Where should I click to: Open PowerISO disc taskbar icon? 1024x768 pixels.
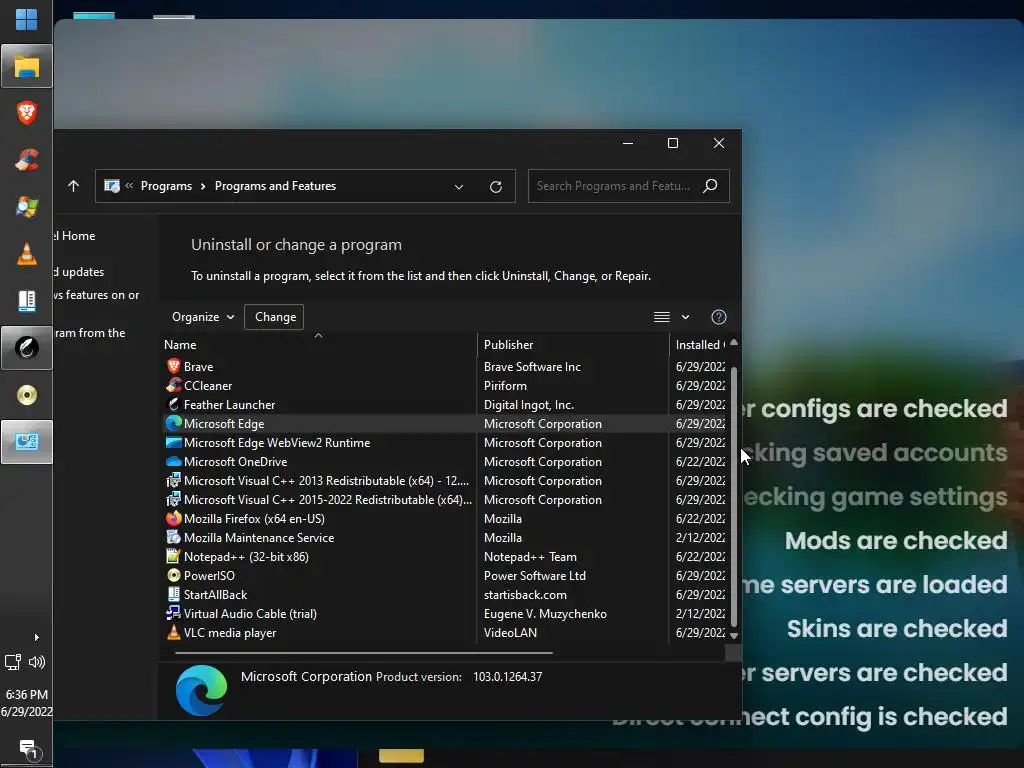point(27,394)
